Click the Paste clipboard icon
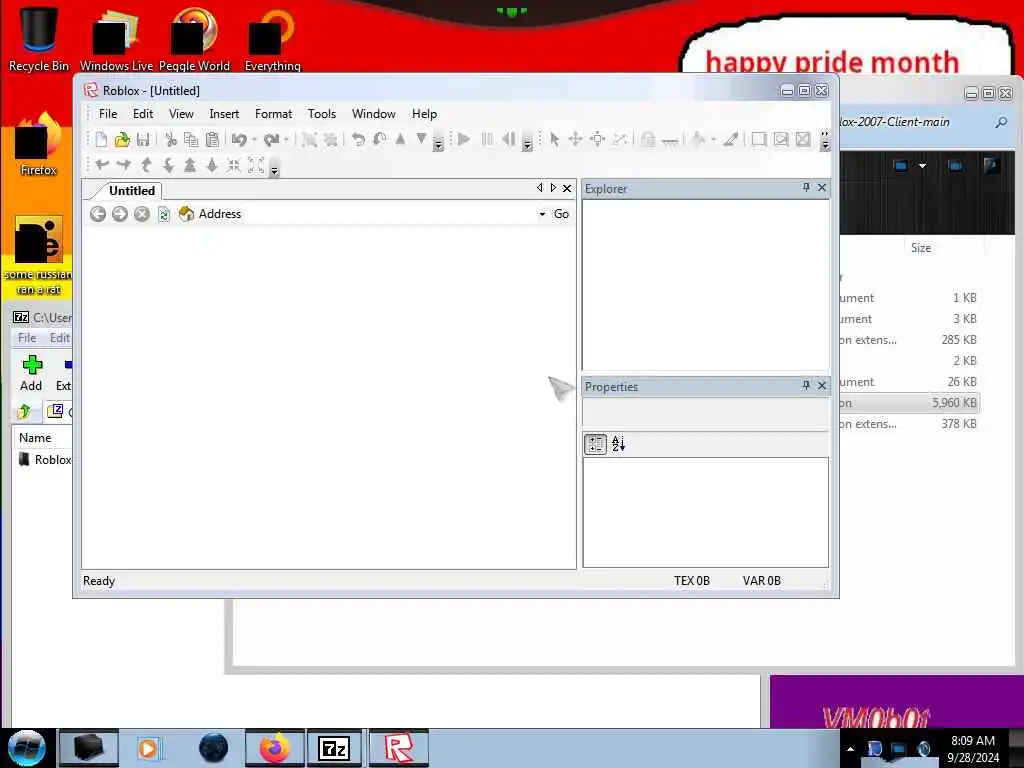The height and width of the screenshot is (768, 1024). tap(212, 139)
